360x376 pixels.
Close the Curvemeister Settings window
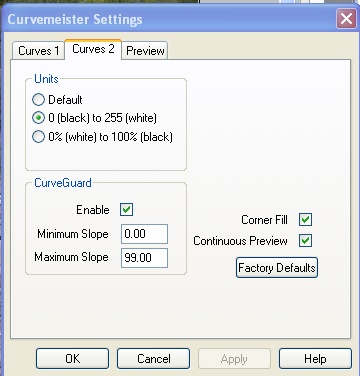point(346,19)
